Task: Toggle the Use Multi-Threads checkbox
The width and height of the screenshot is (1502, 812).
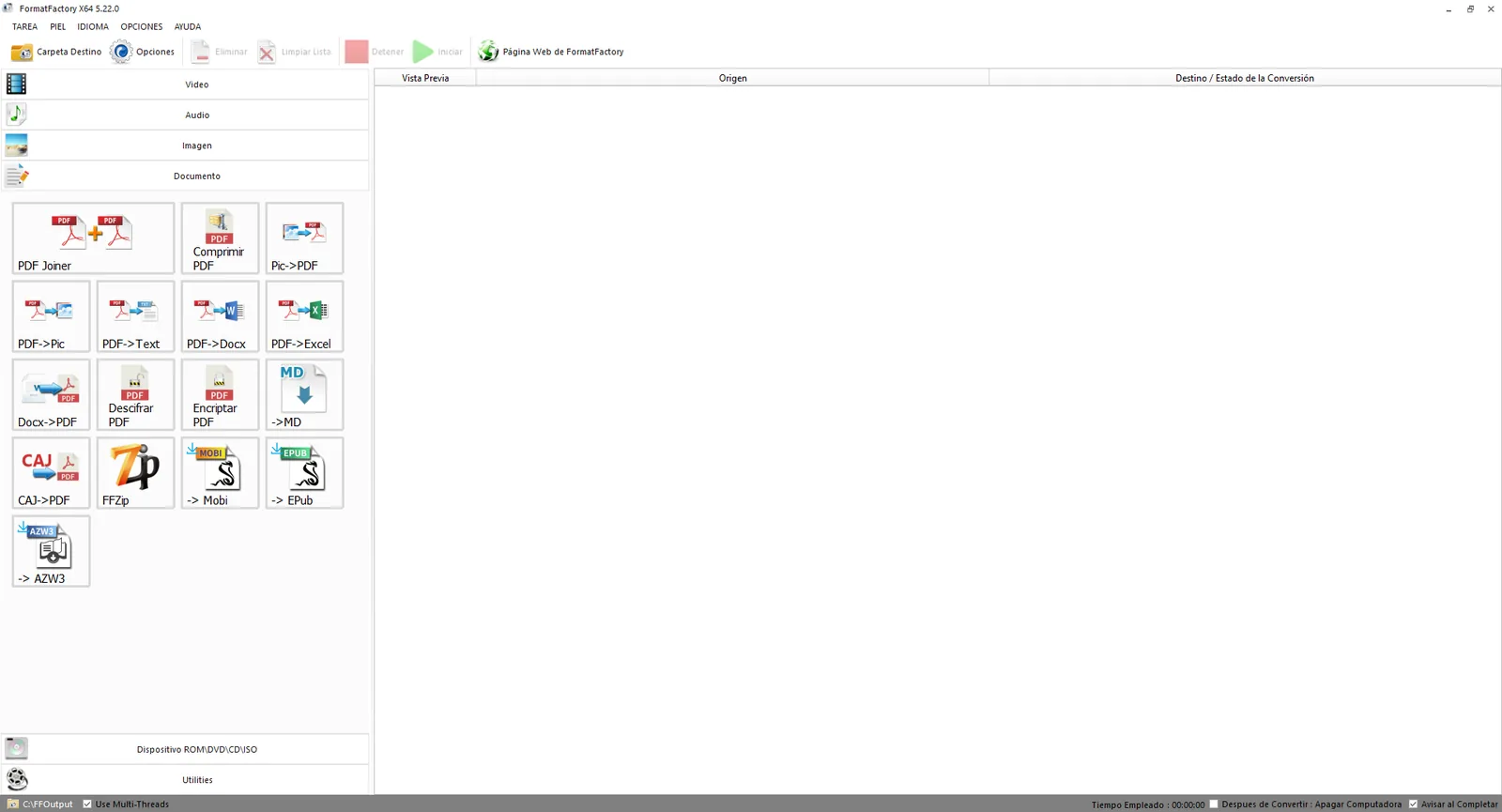Action: click(87, 804)
